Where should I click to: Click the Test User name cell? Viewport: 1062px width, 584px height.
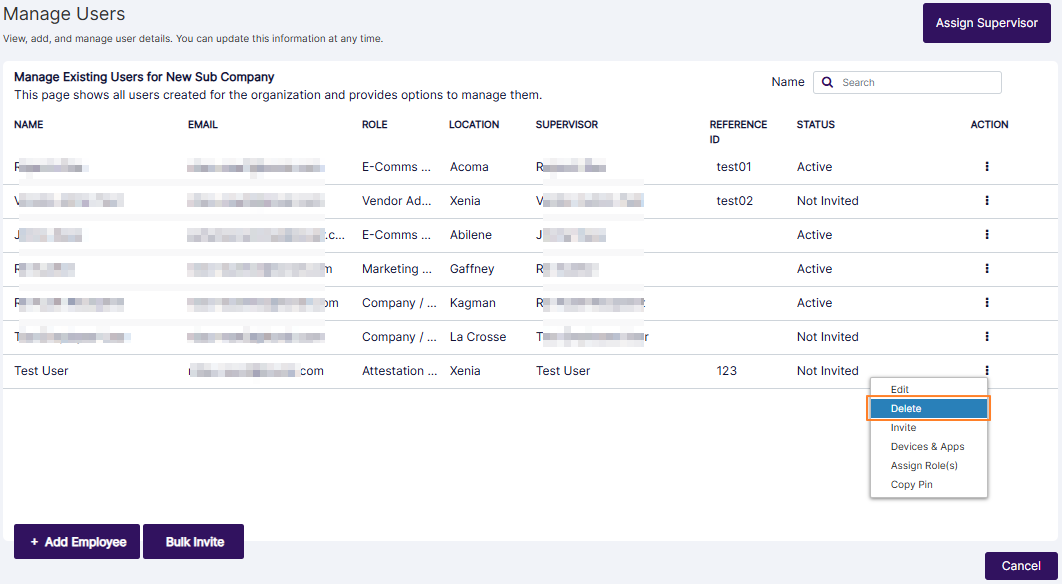pos(41,371)
